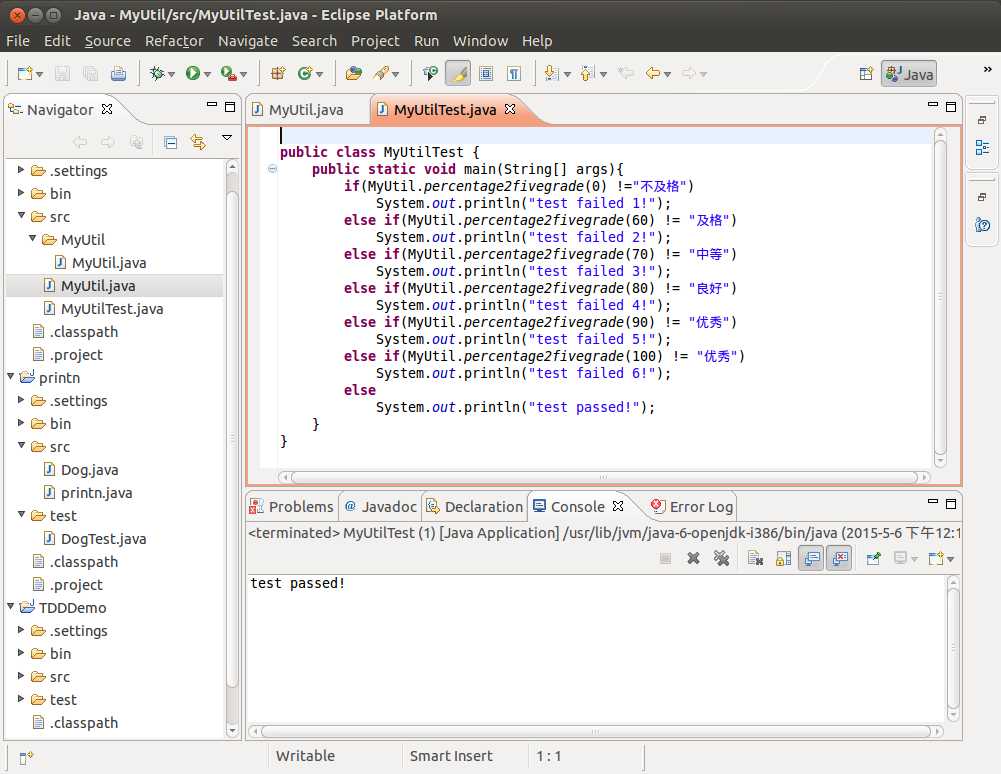Click the help icon in right trim
The image size is (1001, 774).
click(982, 225)
